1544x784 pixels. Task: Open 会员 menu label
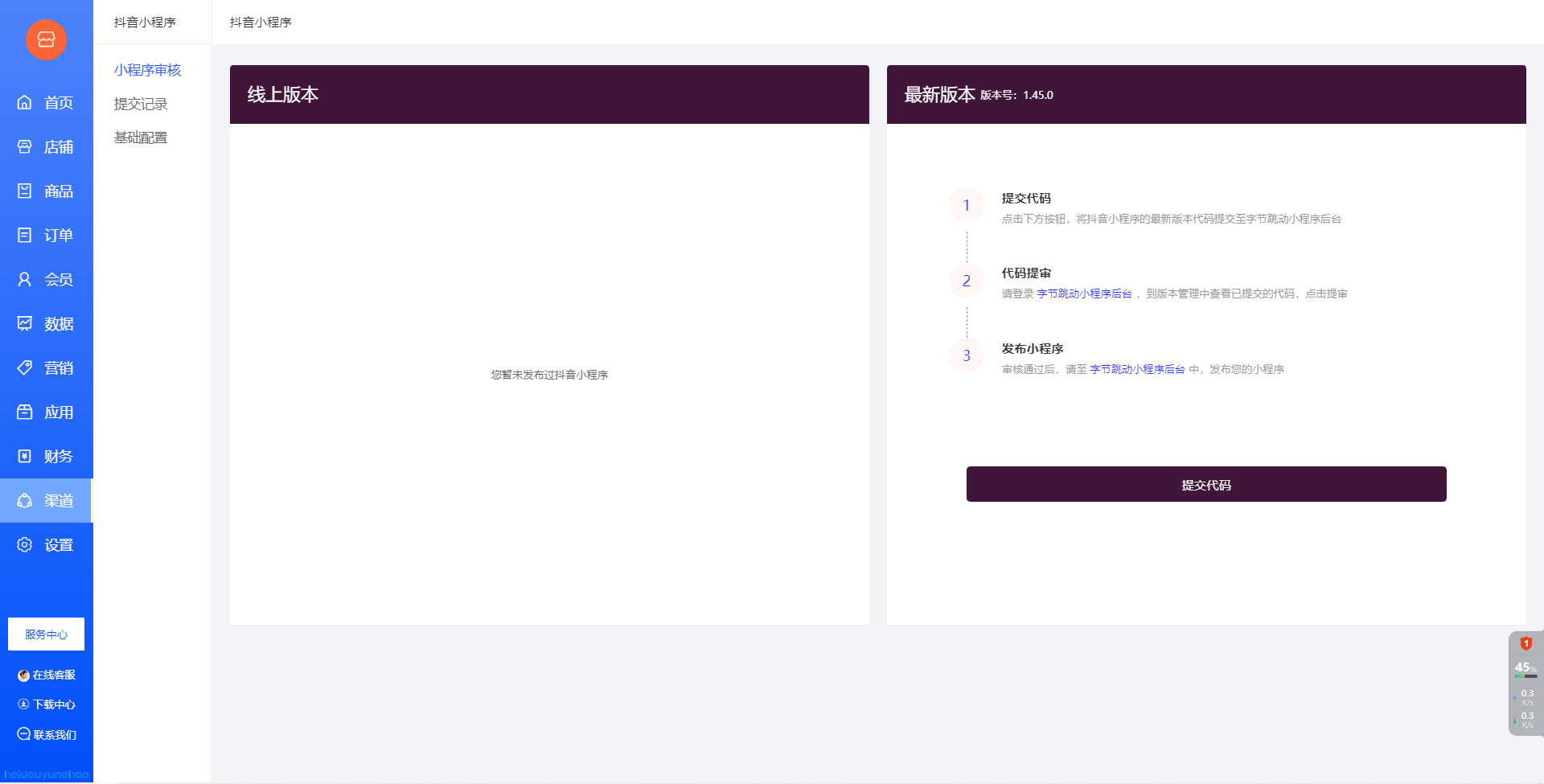[x=59, y=280]
